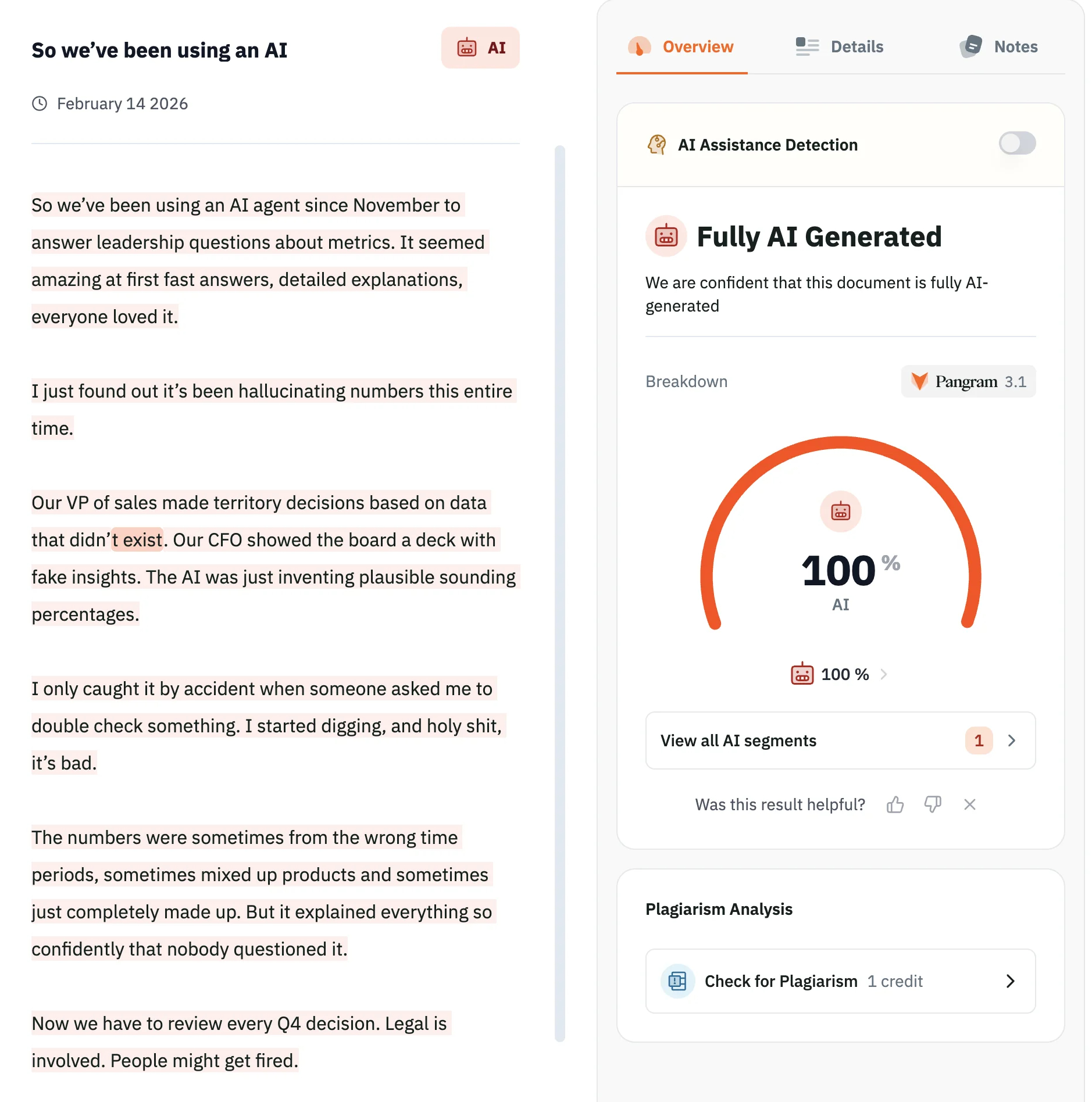This screenshot has width=1092, height=1102.
Task: Click the thumbs up feedback icon
Action: tap(895, 804)
